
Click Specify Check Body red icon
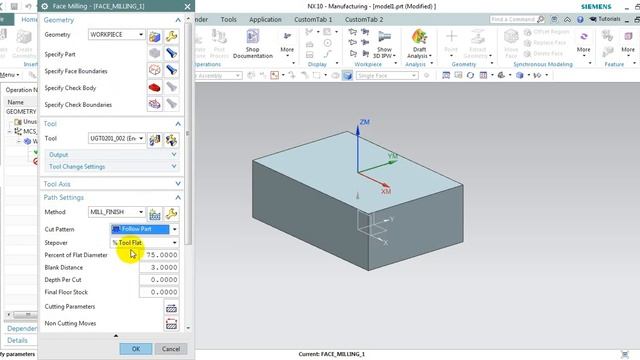coord(155,87)
